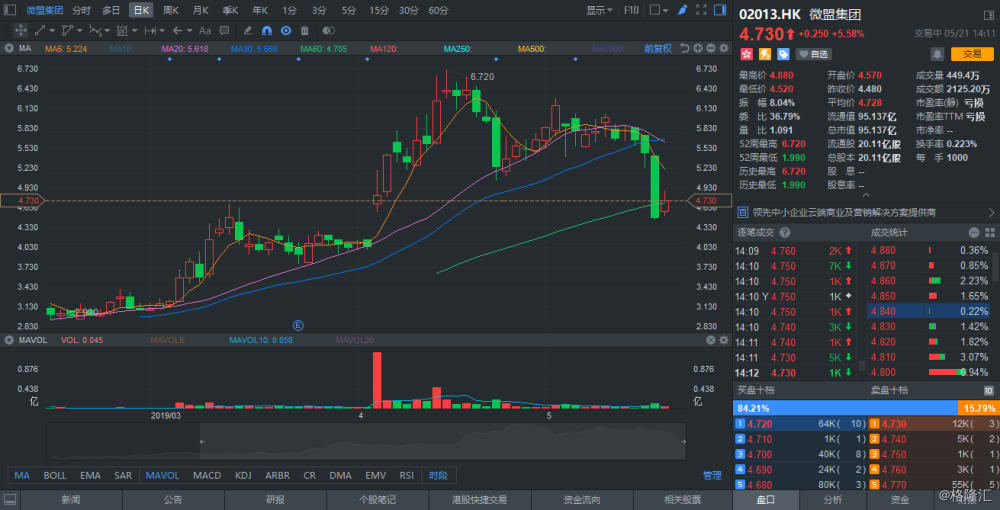The image size is (1000, 510).
Task: Add stock to 自选 watchlist
Action: 813,54
